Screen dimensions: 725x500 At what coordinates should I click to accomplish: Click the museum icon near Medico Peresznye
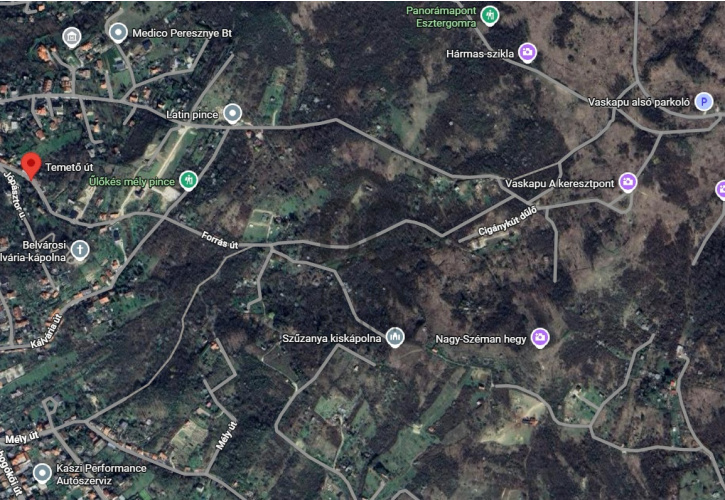(72, 37)
